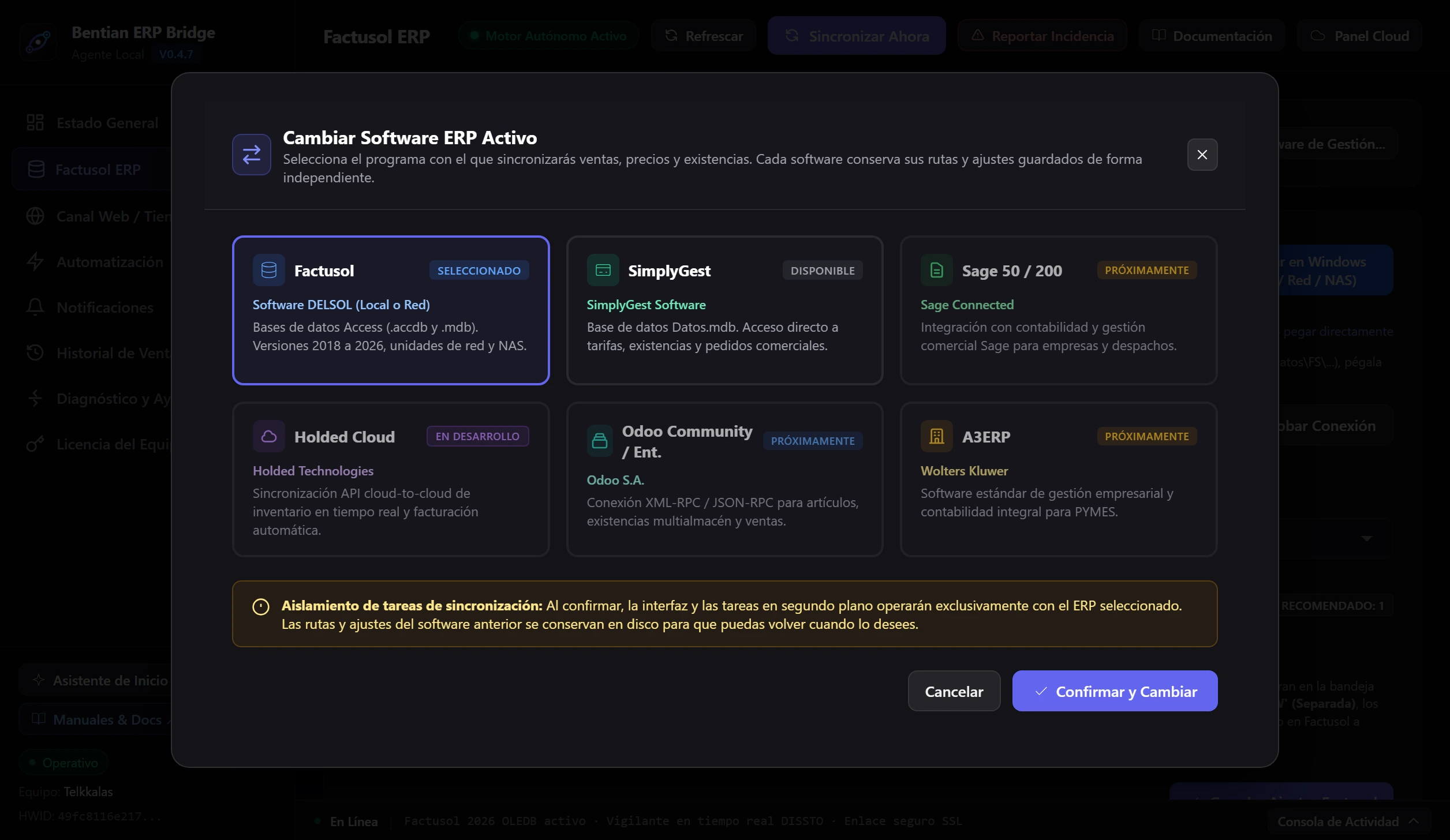Click the Holded cloud icon

click(269, 436)
